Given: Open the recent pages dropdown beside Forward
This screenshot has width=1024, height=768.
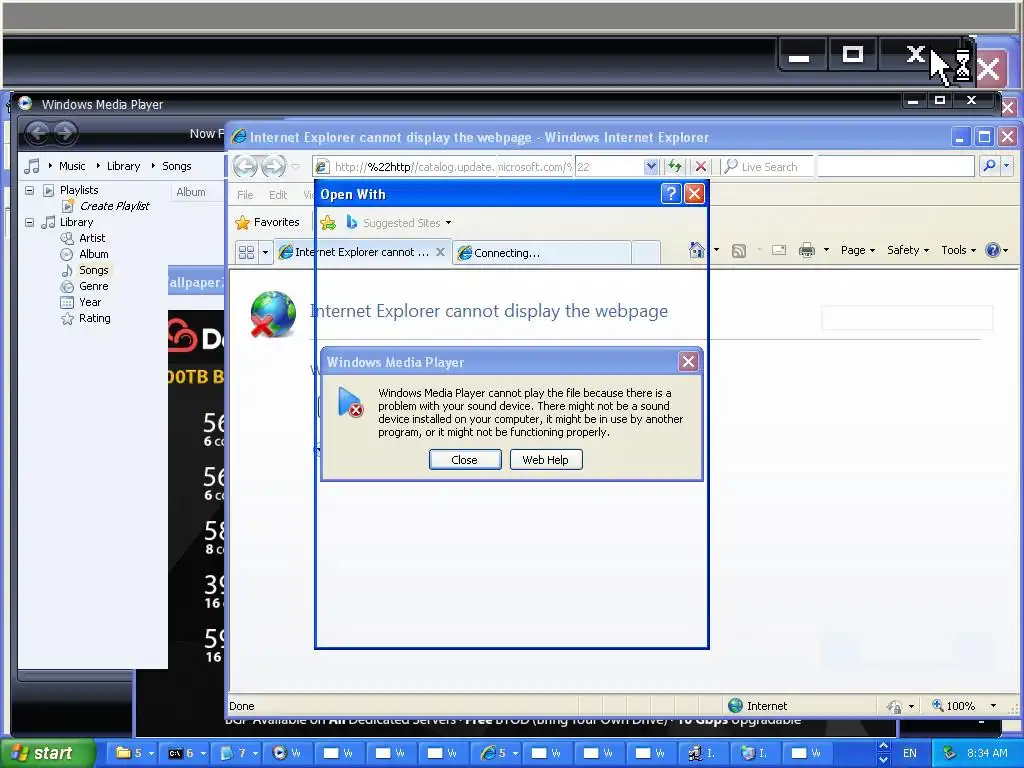Looking at the screenshot, I should point(295,167).
